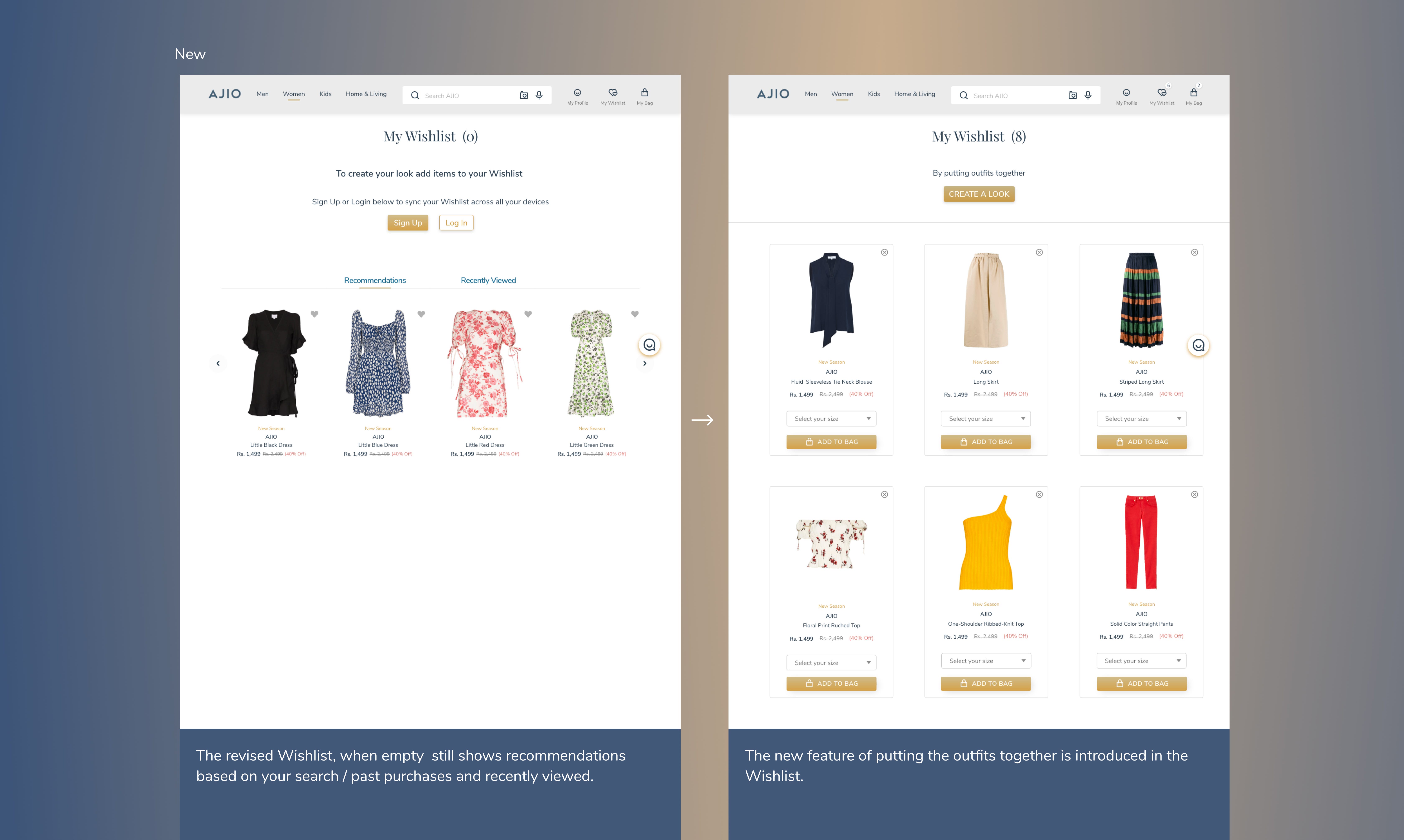Switch to Recently Viewed tab

[488, 280]
